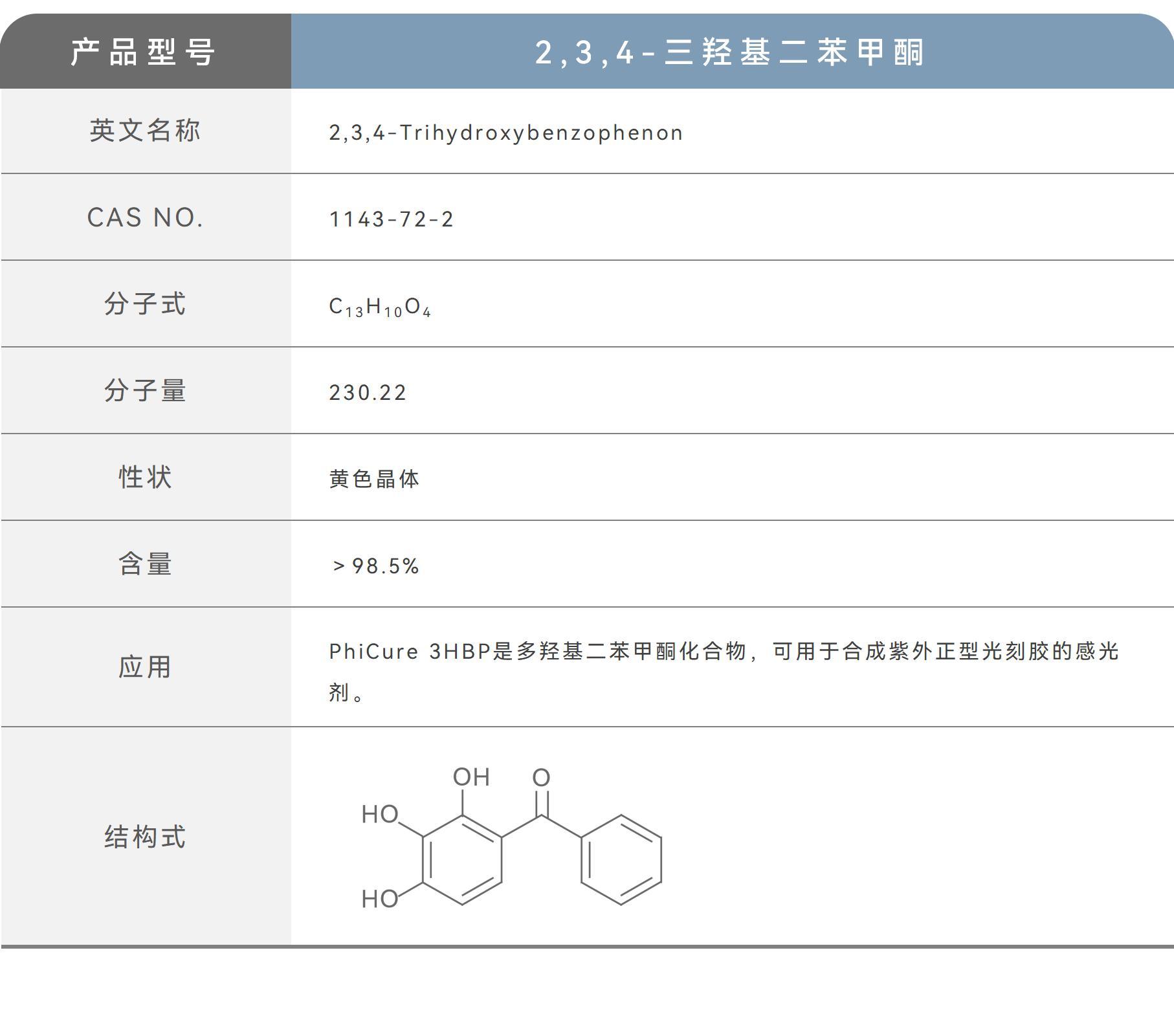Image resolution: width=1174 pixels, height=1036 pixels.
Task: Click the English name 2,3,4-Trihydroxybenzophenon
Action: pos(505,131)
